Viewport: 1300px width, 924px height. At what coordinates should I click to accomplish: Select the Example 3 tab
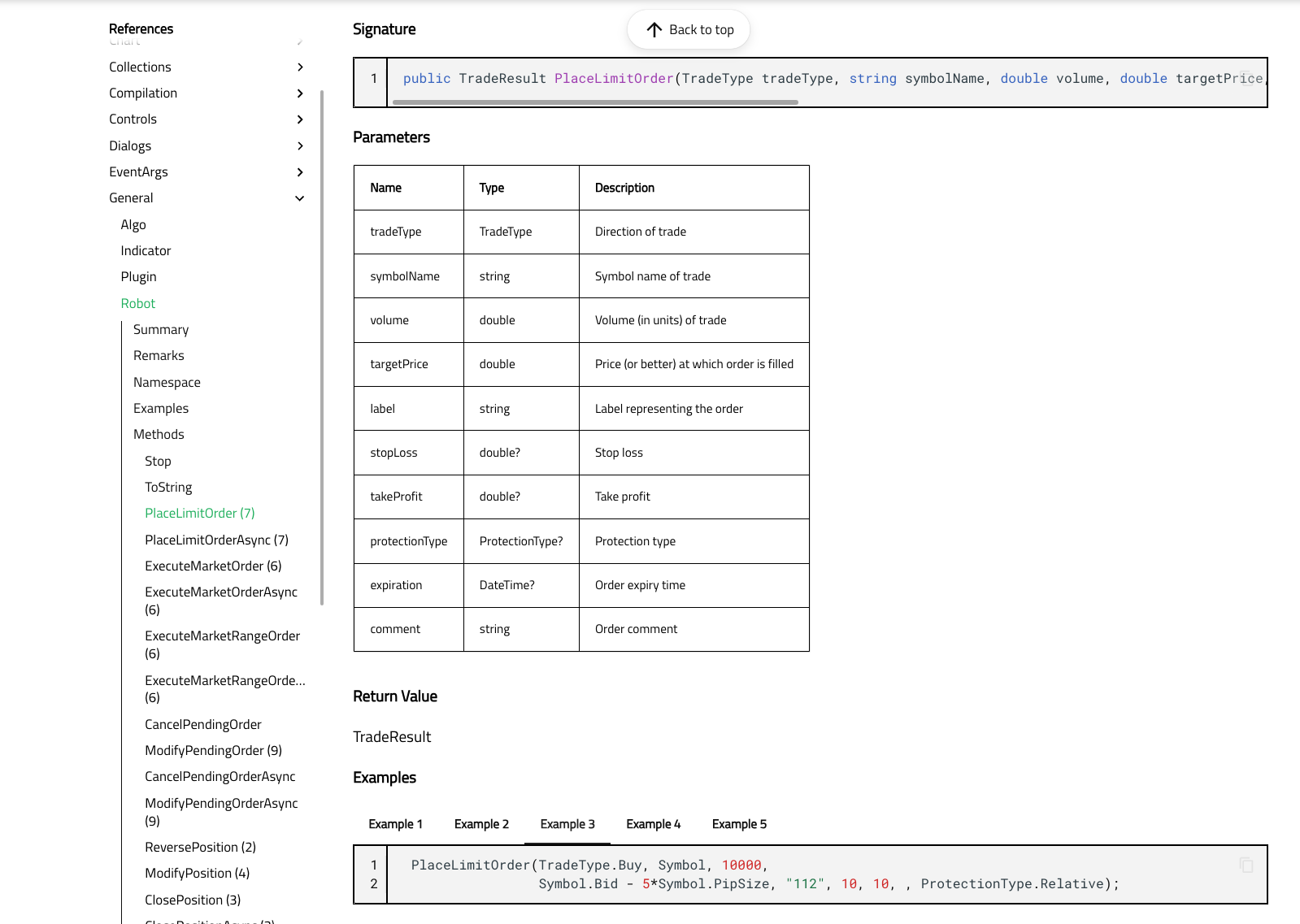point(567,824)
